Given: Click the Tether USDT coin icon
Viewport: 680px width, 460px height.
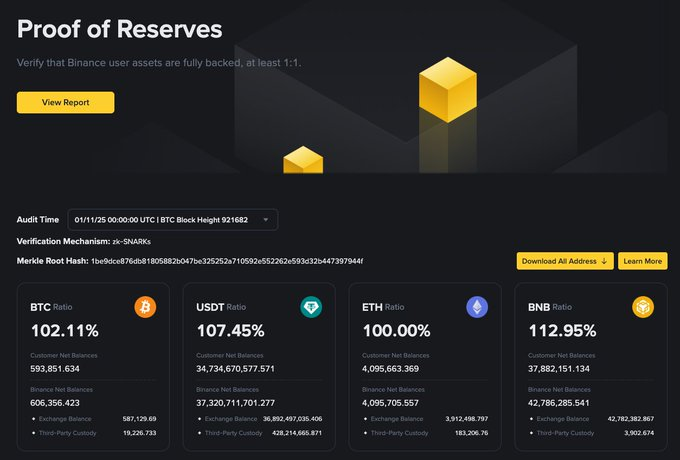Looking at the screenshot, I should tap(311, 307).
